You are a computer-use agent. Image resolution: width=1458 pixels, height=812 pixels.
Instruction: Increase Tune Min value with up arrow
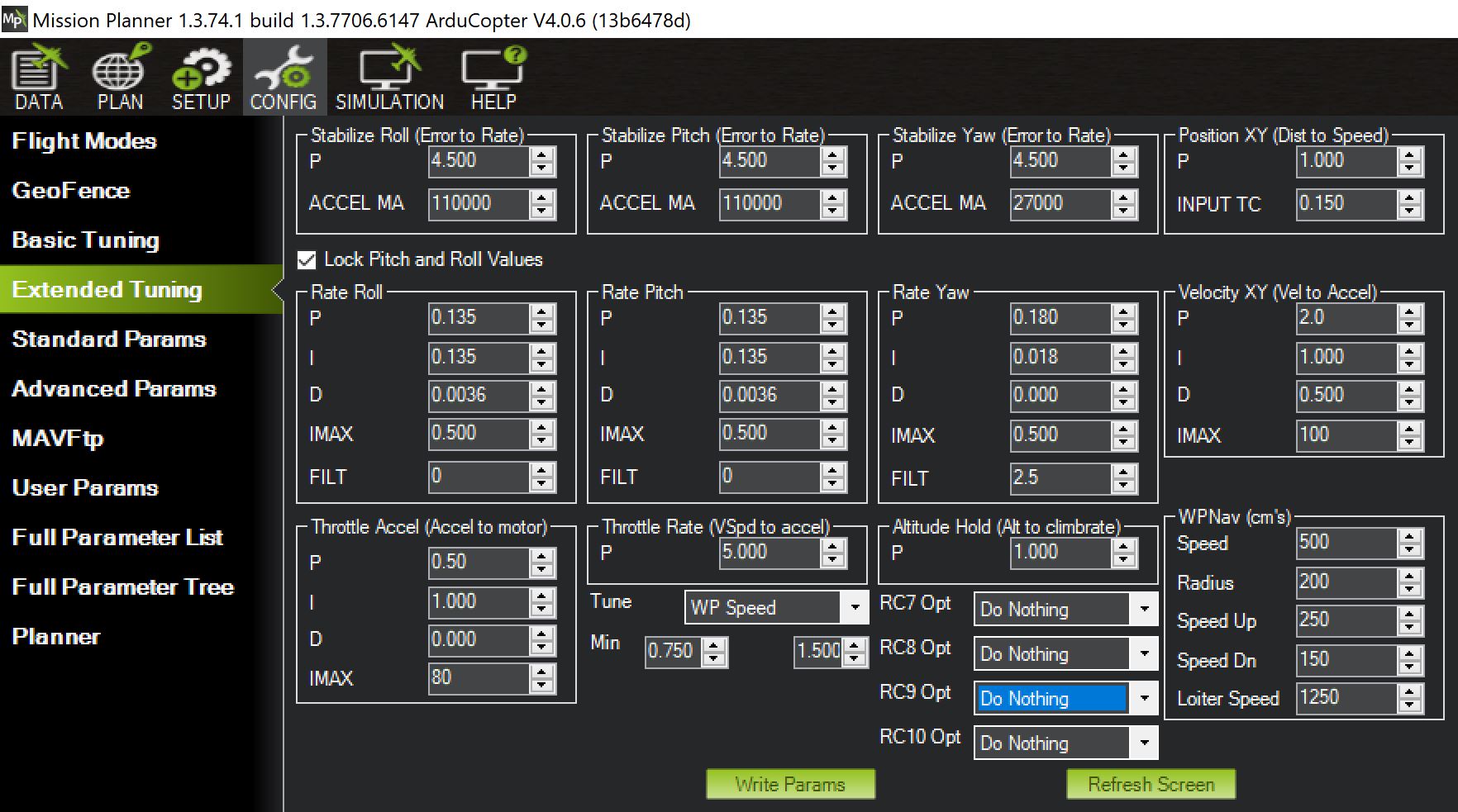click(714, 645)
